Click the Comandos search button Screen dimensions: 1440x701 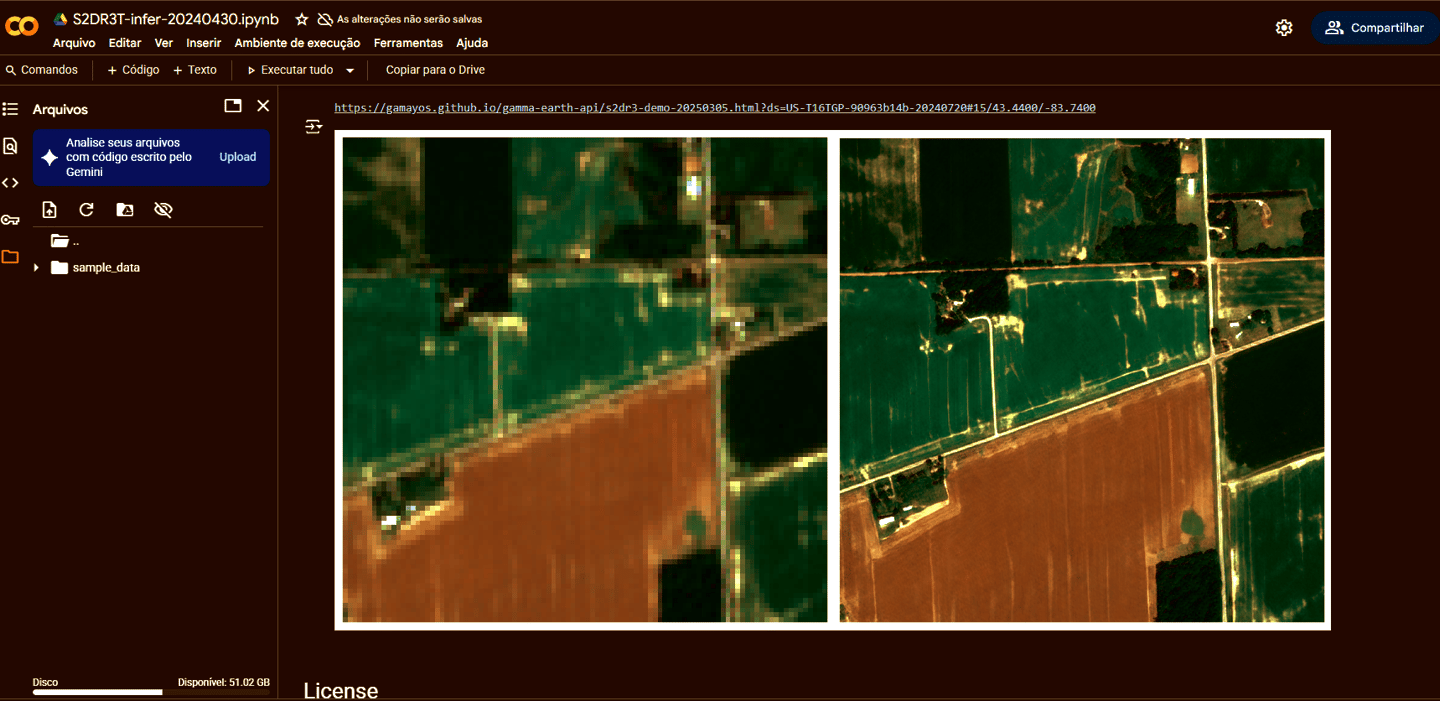point(42,70)
